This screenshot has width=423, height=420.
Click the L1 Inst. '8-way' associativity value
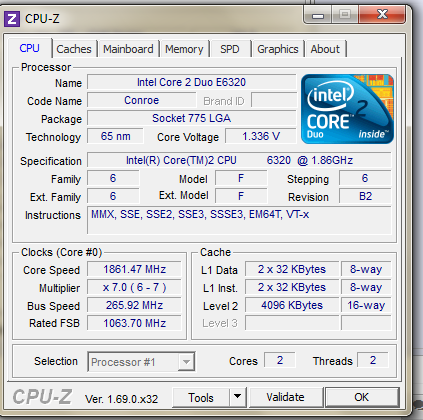366,287
